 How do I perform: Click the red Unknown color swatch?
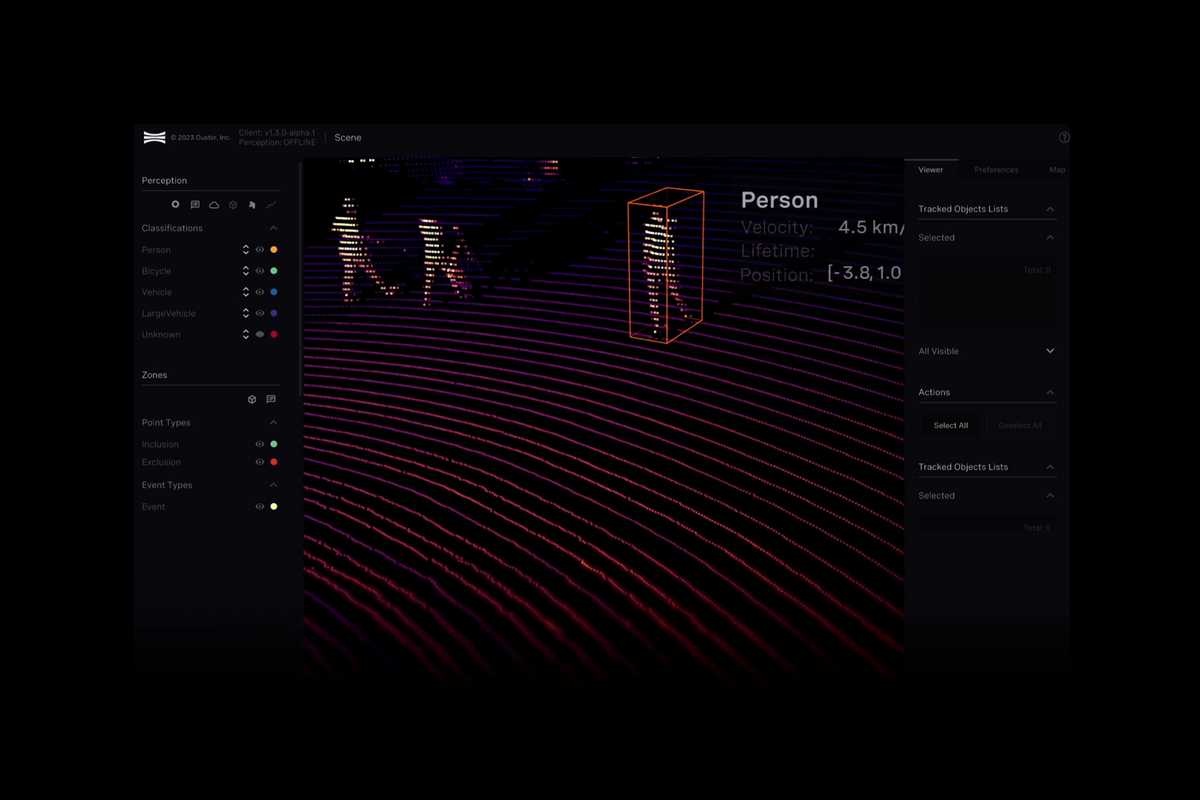click(x=274, y=334)
